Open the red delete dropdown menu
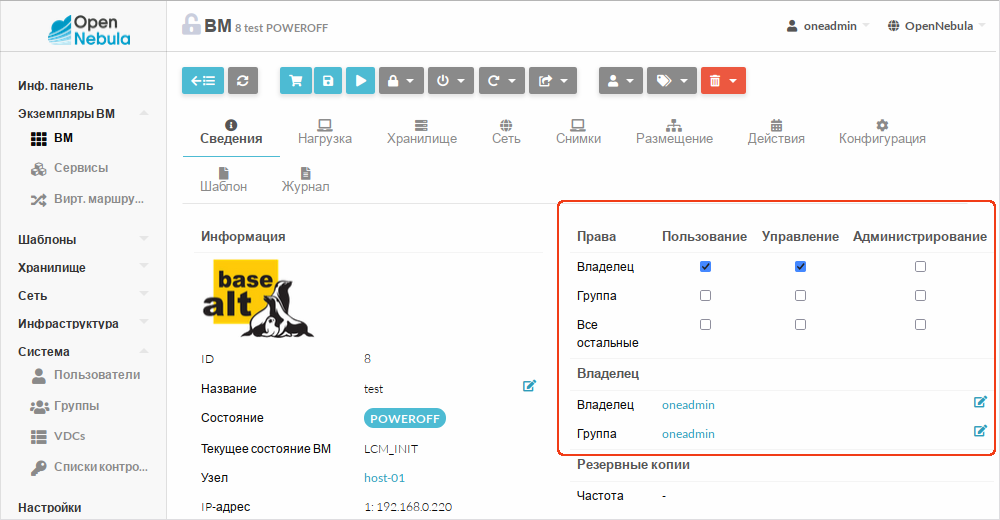 pyautogui.click(x=723, y=81)
